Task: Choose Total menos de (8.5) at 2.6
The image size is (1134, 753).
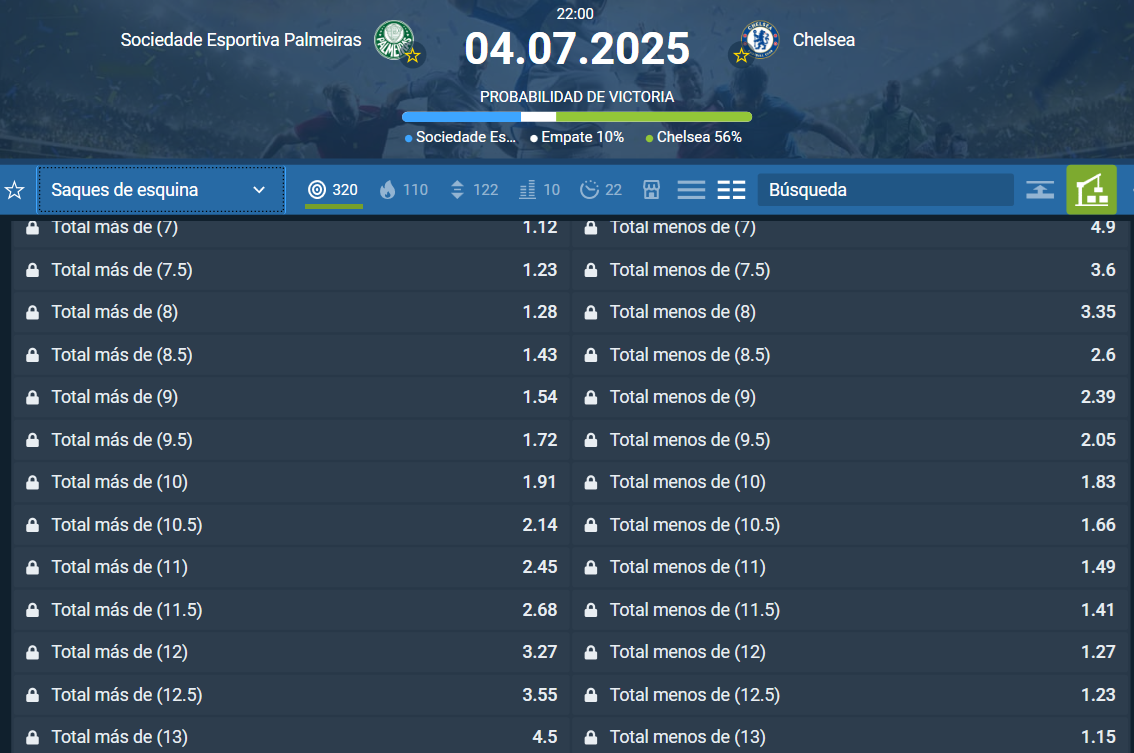Action: (x=850, y=355)
